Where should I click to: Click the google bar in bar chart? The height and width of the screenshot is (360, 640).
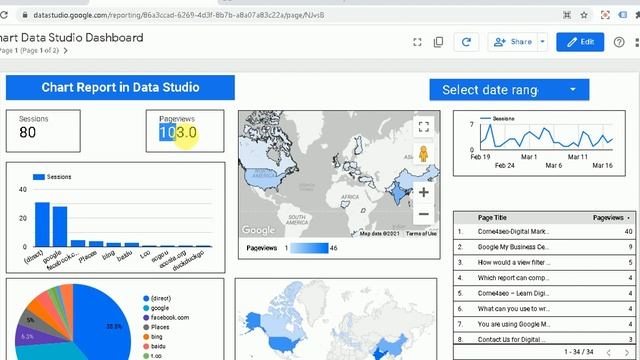coord(60,227)
